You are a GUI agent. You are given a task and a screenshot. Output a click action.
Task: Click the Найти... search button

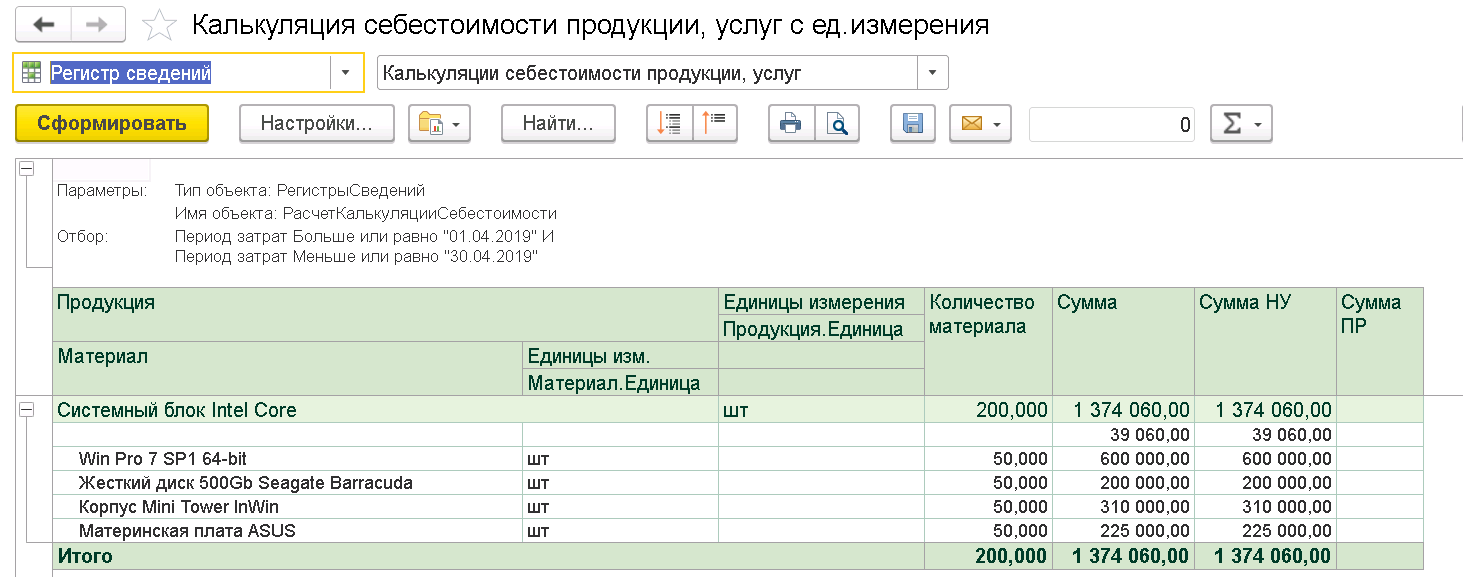(558, 124)
